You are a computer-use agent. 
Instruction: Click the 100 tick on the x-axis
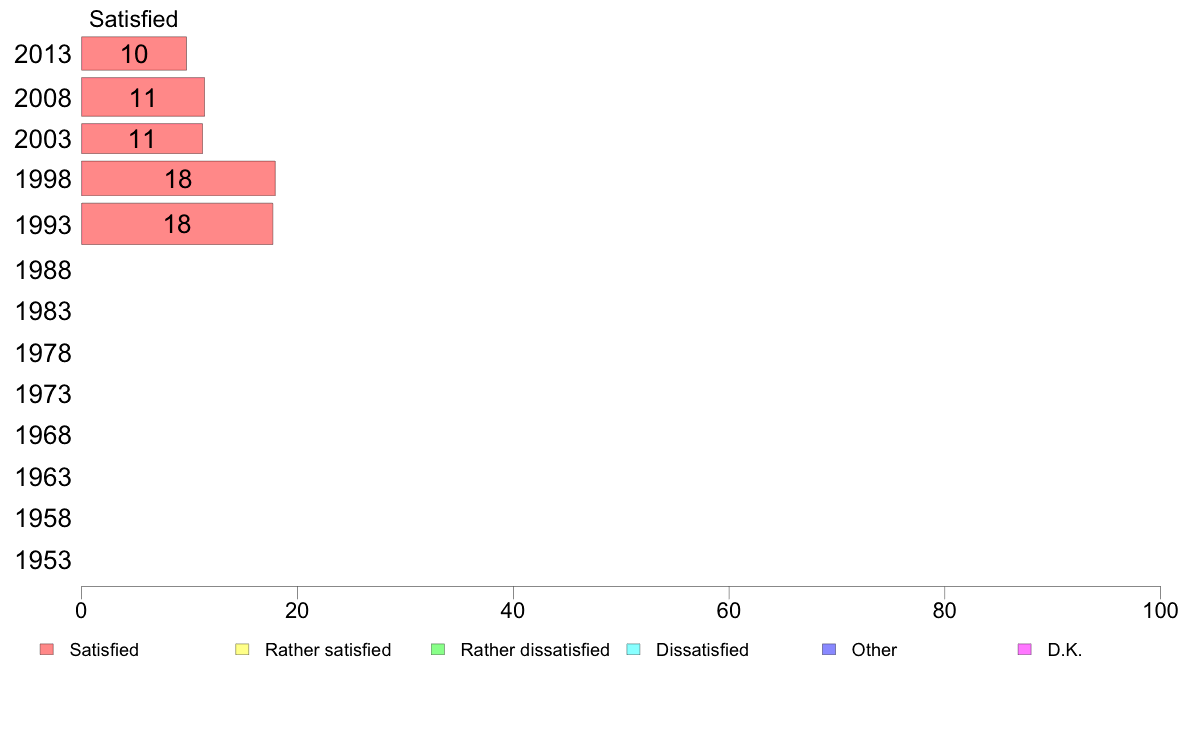click(1160, 610)
